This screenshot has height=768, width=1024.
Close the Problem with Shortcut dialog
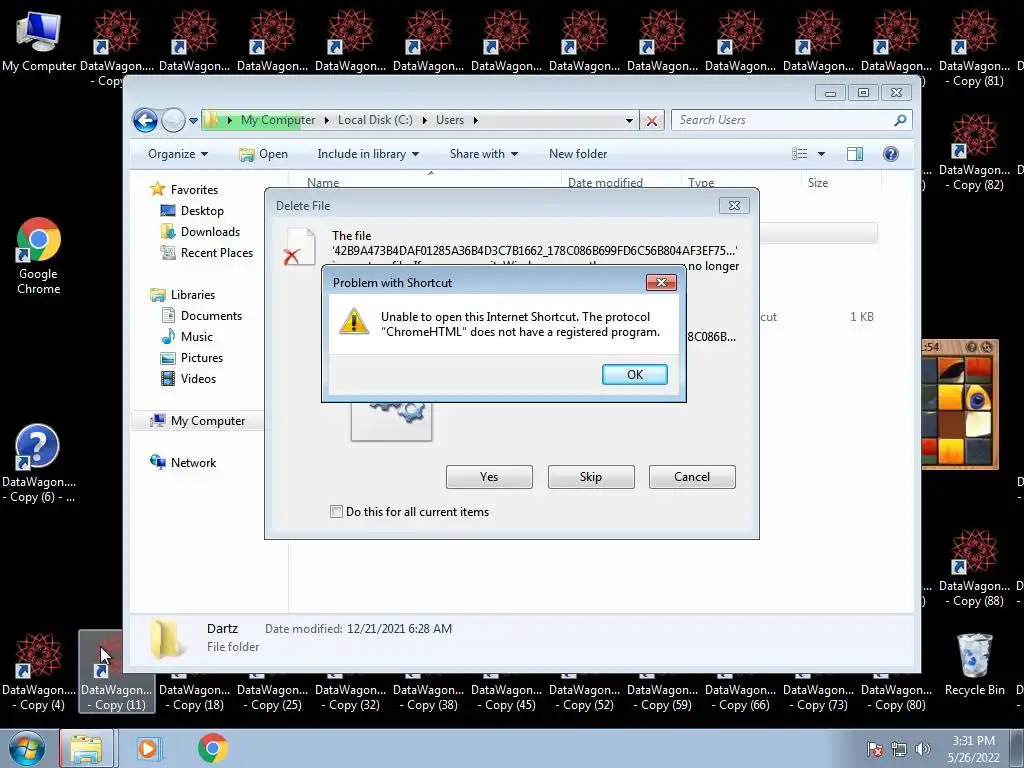point(661,282)
